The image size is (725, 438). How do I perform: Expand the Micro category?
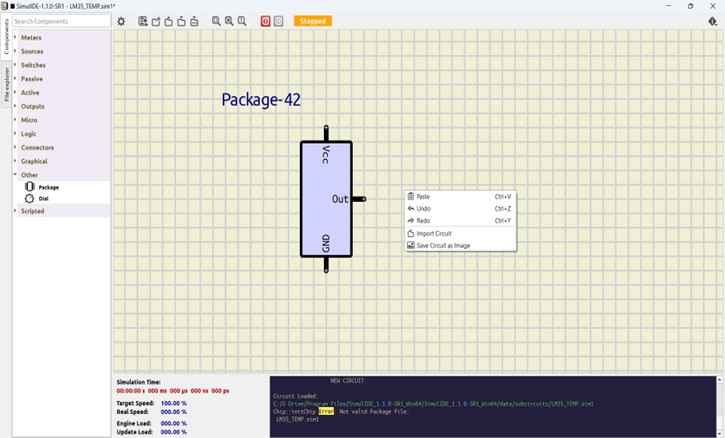[29, 120]
